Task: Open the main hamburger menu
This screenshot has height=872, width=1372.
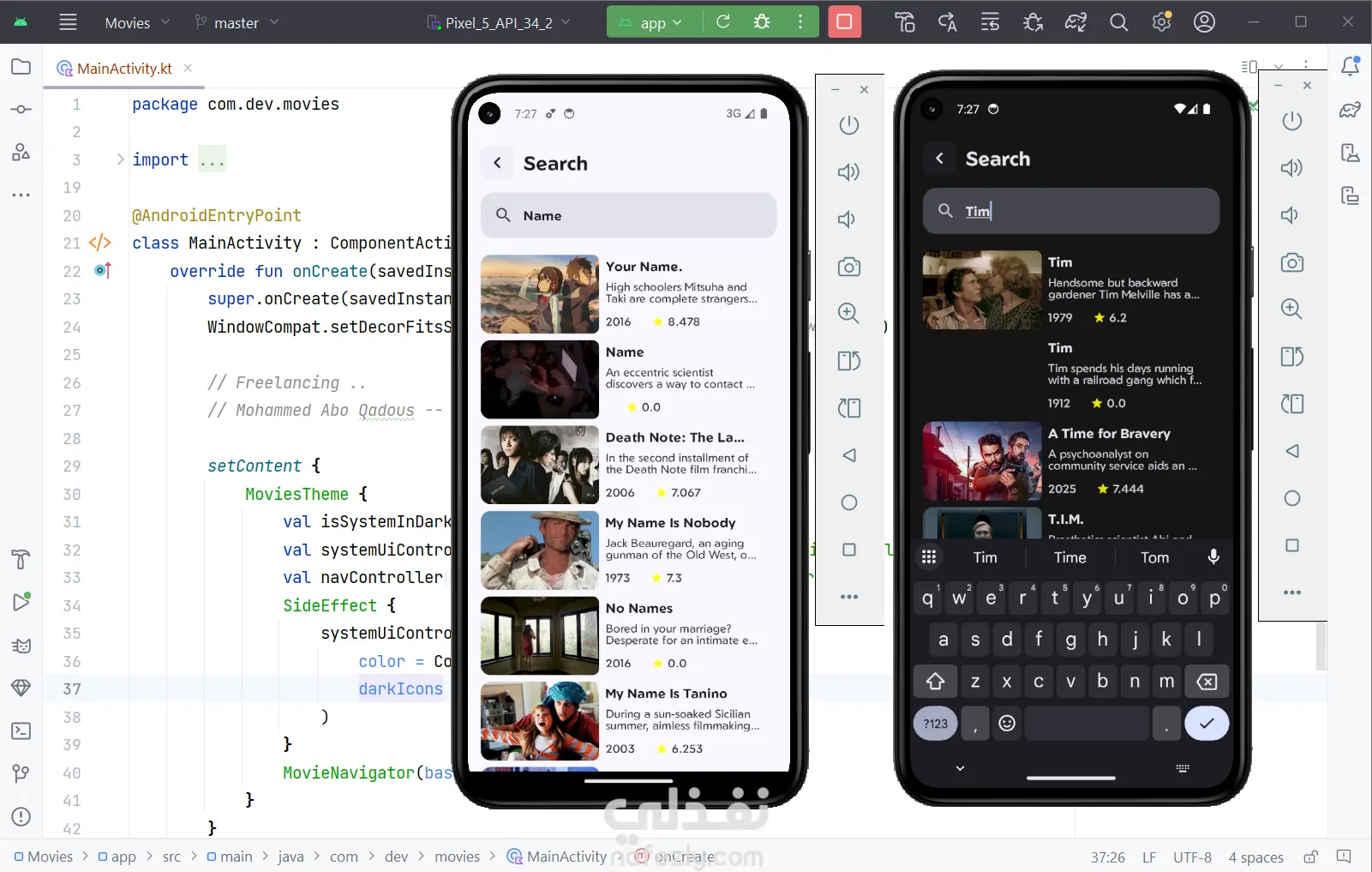Action: (68, 22)
